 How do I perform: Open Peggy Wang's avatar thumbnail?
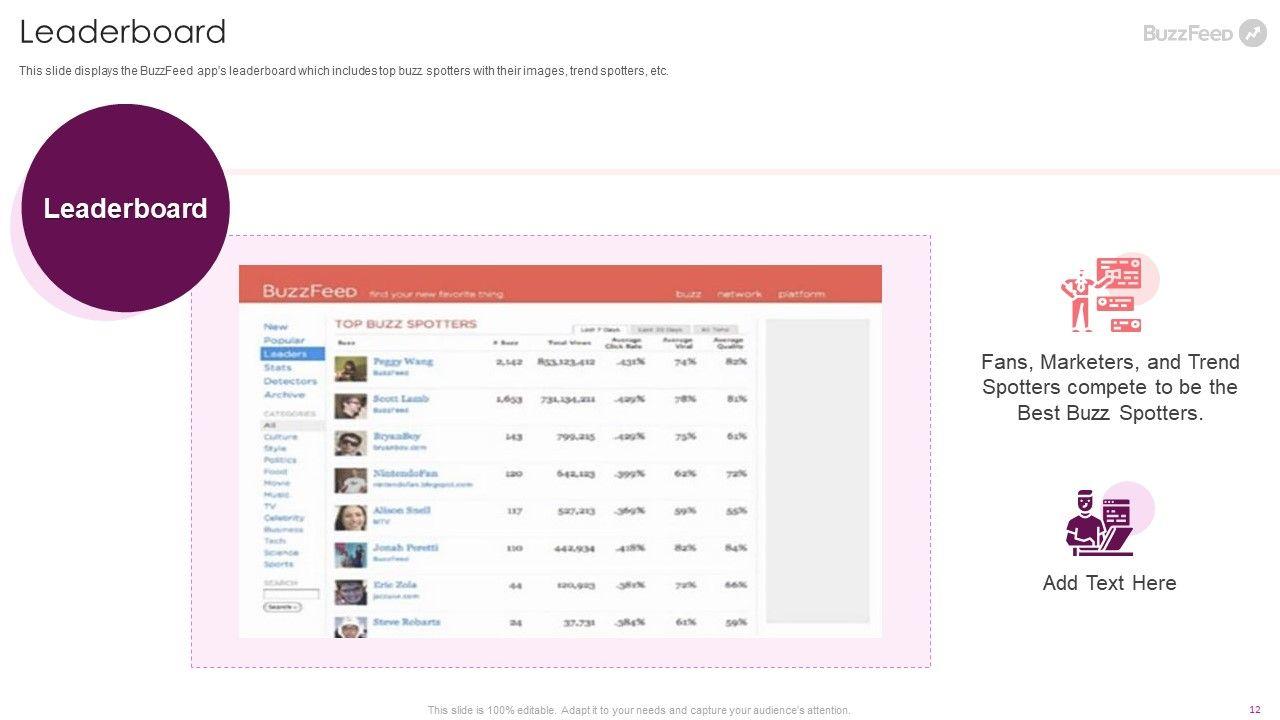click(x=350, y=368)
